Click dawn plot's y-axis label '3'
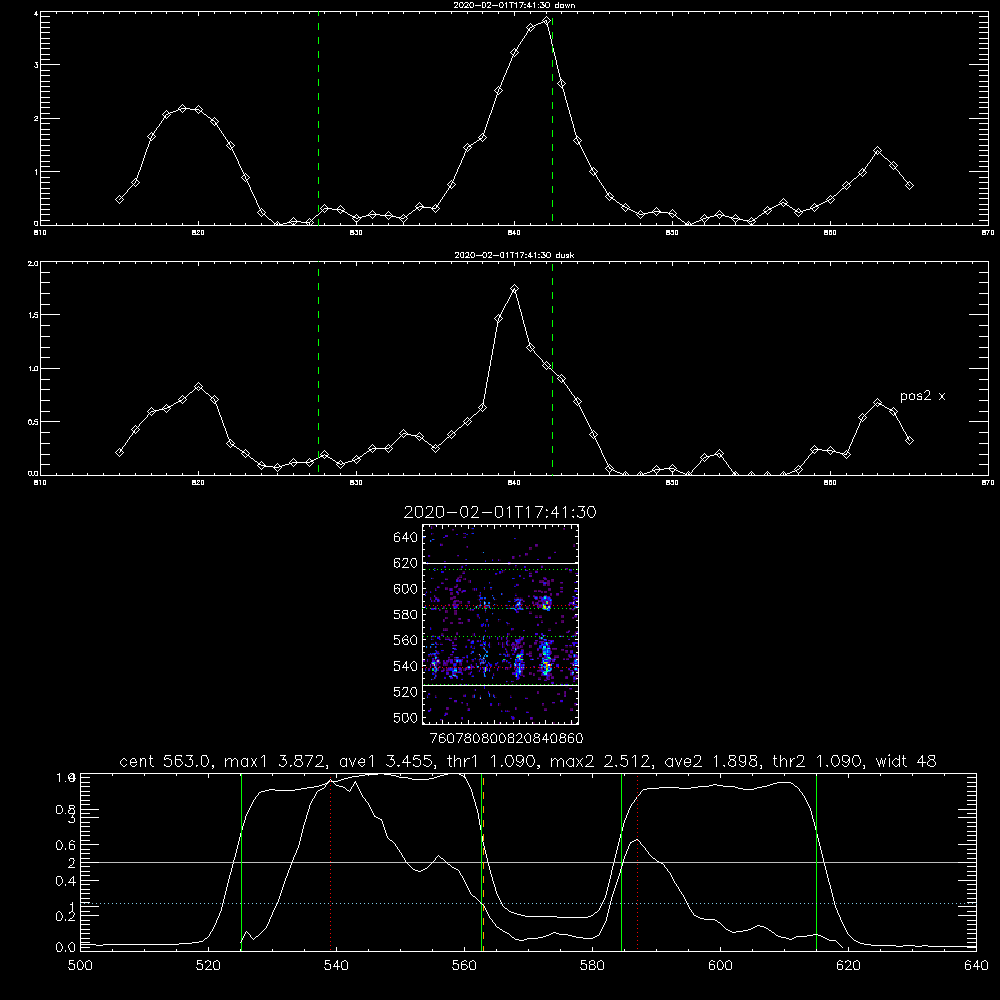This screenshot has width=1000, height=1000. pos(36,65)
